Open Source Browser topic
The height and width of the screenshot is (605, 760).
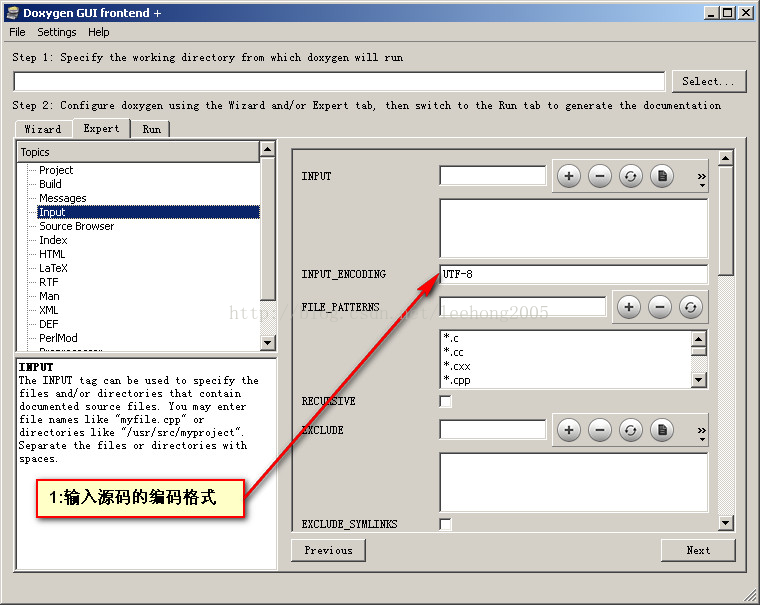pyautogui.click(x=77, y=226)
